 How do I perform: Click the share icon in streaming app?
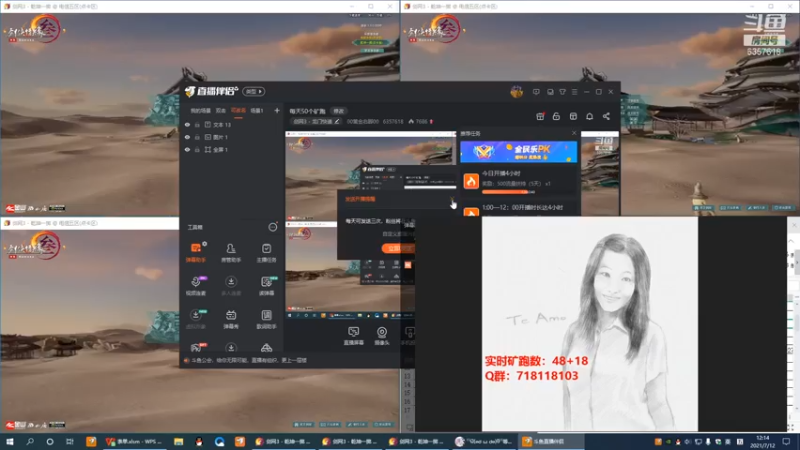coord(606,116)
